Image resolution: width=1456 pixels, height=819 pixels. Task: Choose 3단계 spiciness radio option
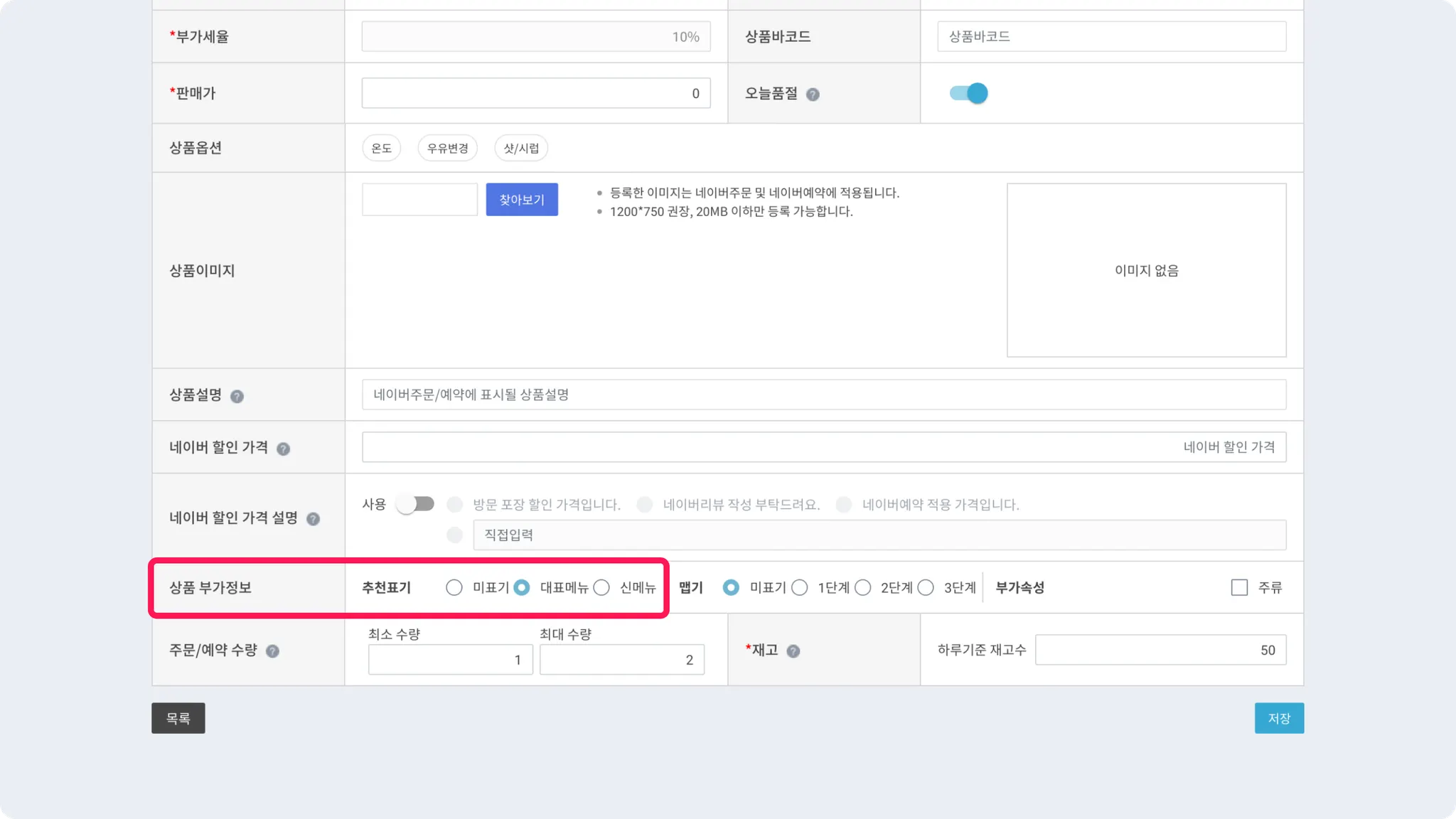point(926,587)
